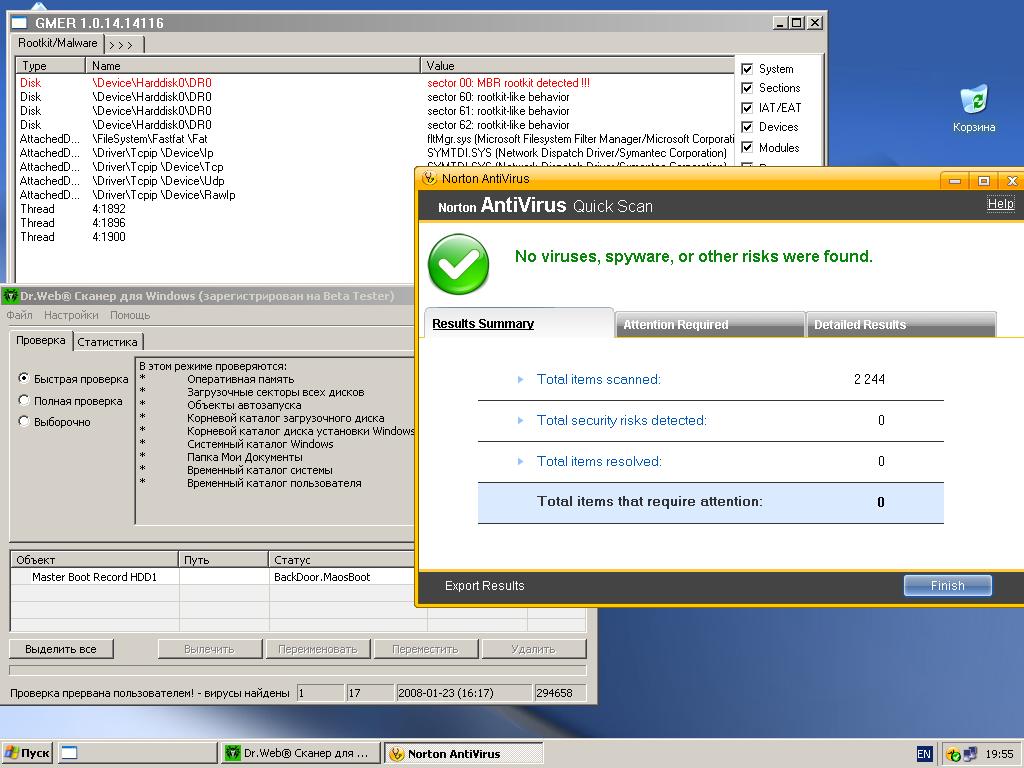Click the EN language indicator in taskbar
The height and width of the screenshot is (768, 1024).
coord(923,754)
